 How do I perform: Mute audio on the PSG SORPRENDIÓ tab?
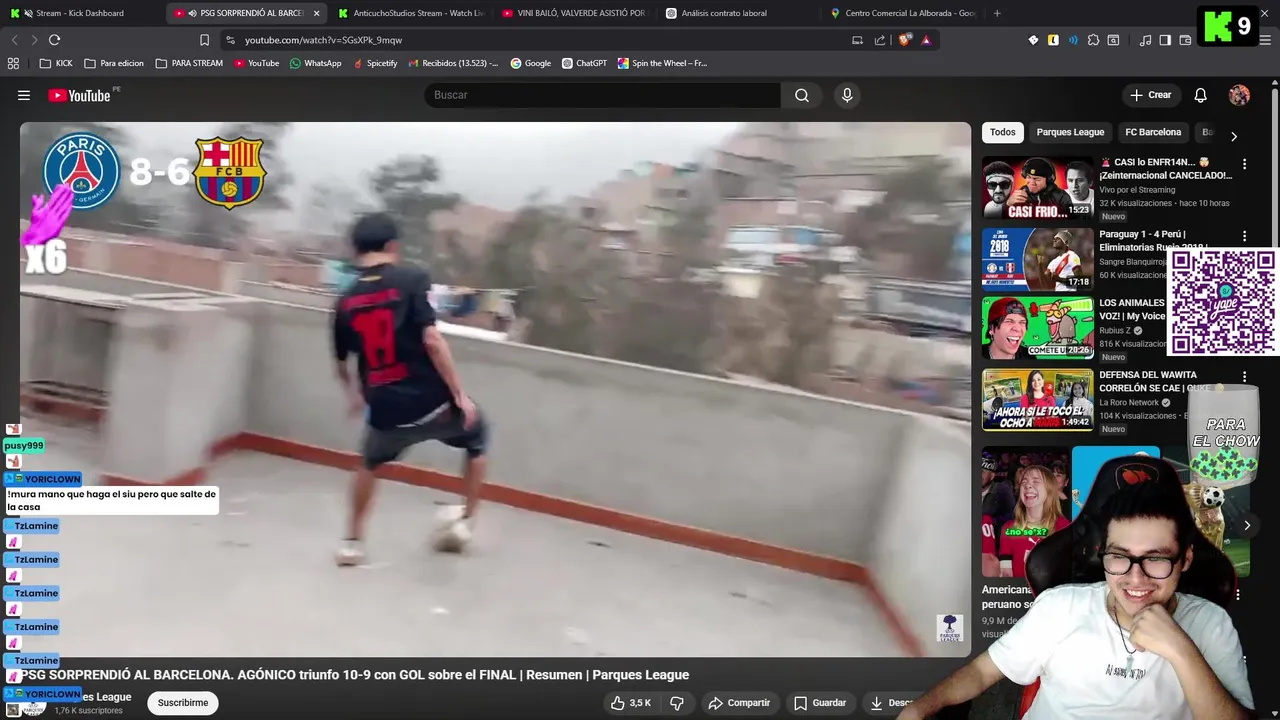click(x=192, y=13)
